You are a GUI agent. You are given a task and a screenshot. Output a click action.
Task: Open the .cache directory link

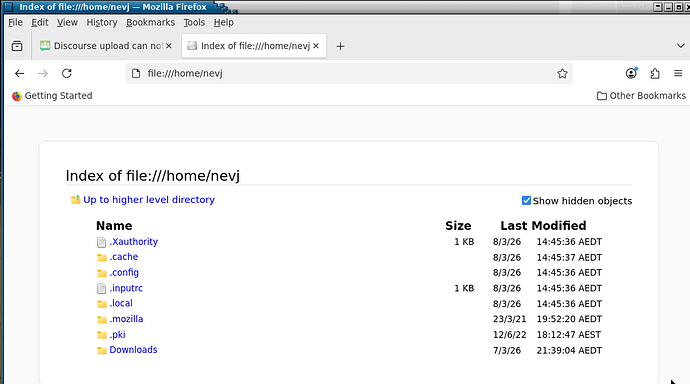124,257
